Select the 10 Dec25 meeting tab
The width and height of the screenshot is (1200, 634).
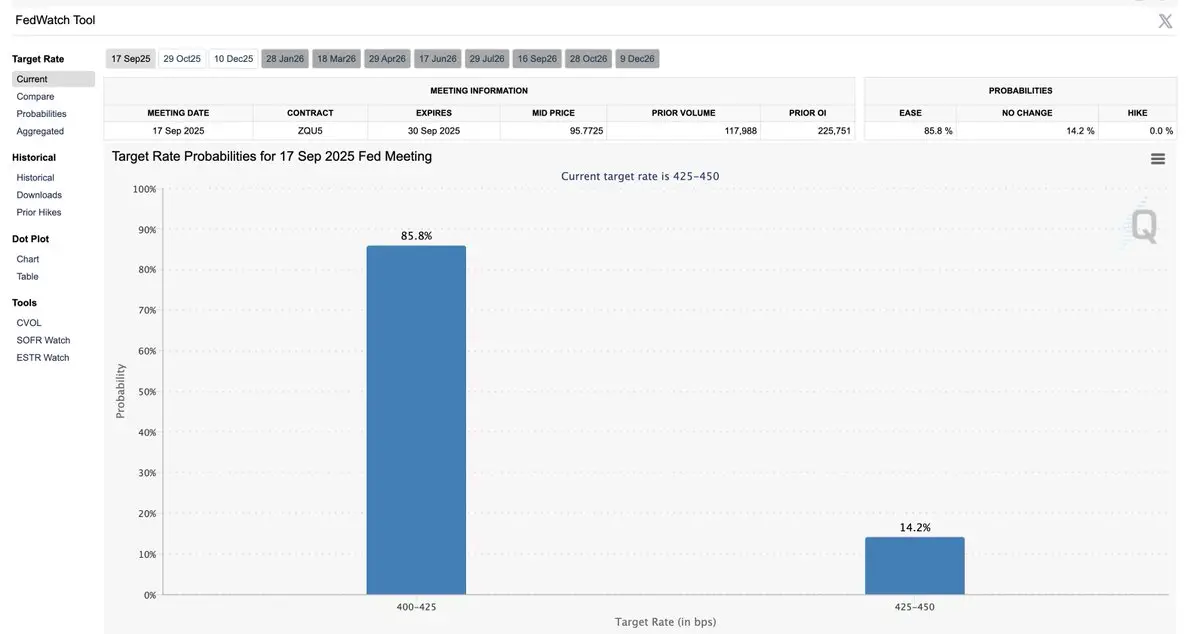pyautogui.click(x=233, y=59)
